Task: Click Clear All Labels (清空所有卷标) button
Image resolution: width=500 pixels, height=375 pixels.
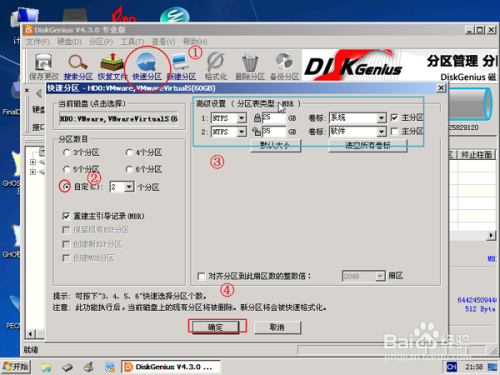Action: pyautogui.click(x=368, y=146)
